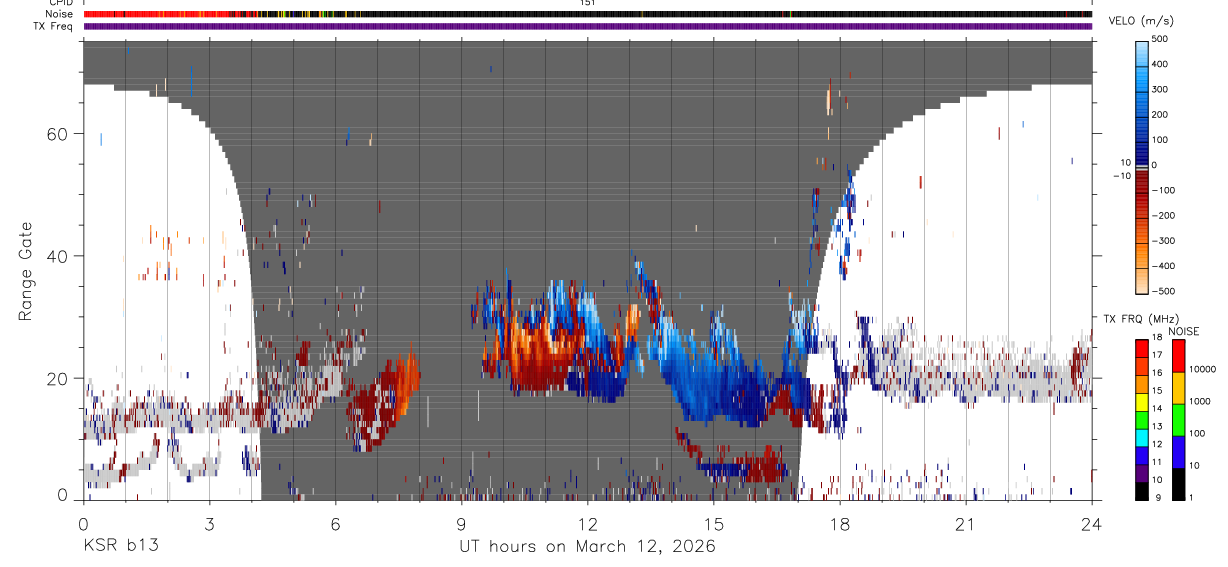Click the −100 tick on velocity scale
The image size is (1228, 567).
point(1164,190)
